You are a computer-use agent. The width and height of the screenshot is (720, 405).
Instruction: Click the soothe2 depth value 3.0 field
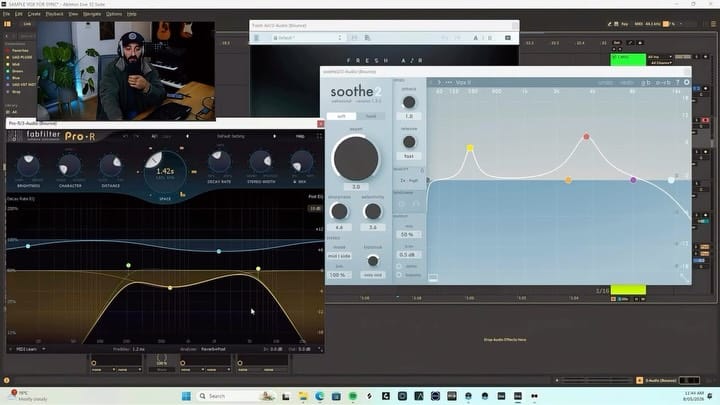(356, 187)
